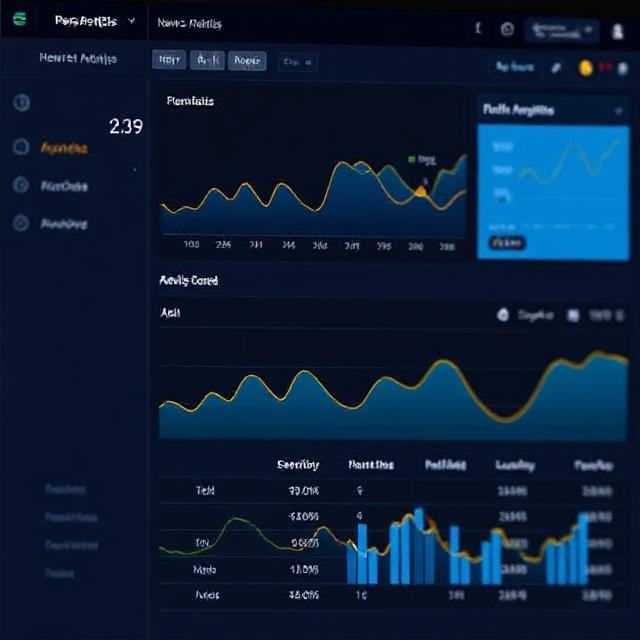This screenshot has height=640, width=640.
Task: Click the circular icon above the 2.39 value
Action: point(21,103)
